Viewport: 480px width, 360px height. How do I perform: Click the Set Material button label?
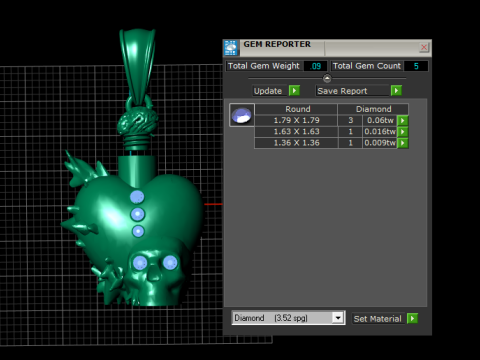tap(378, 319)
